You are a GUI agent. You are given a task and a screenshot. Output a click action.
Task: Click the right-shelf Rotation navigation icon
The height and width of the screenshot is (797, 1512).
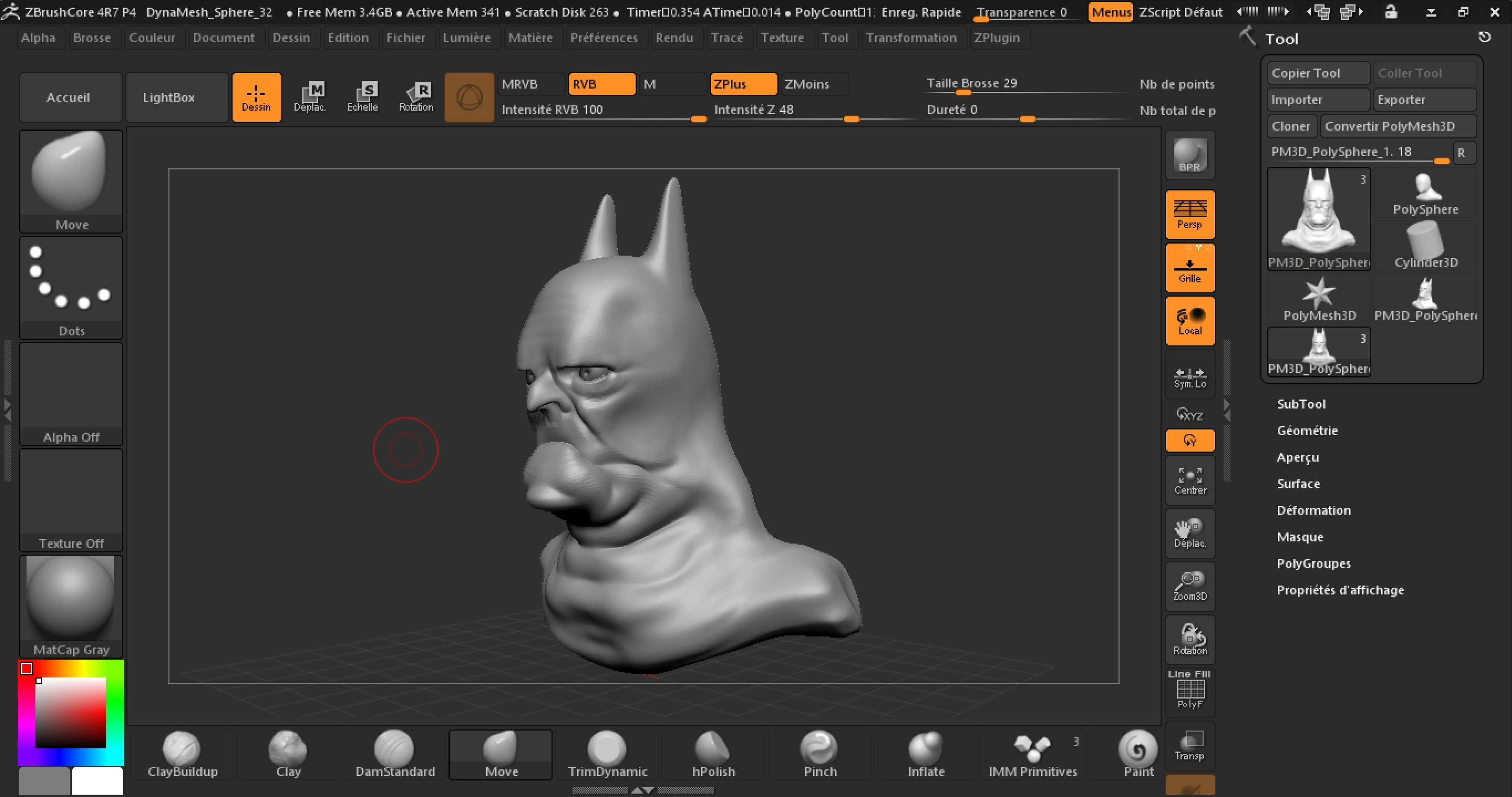pyautogui.click(x=1190, y=640)
